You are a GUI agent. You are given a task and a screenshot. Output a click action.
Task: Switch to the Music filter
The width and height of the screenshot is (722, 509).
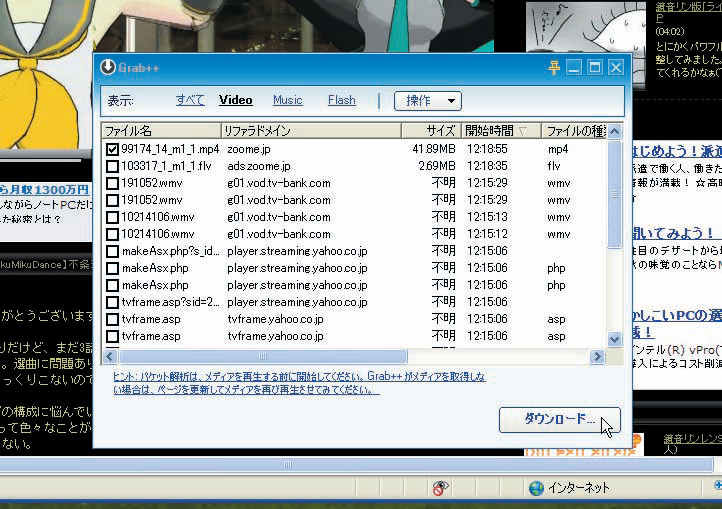point(287,100)
